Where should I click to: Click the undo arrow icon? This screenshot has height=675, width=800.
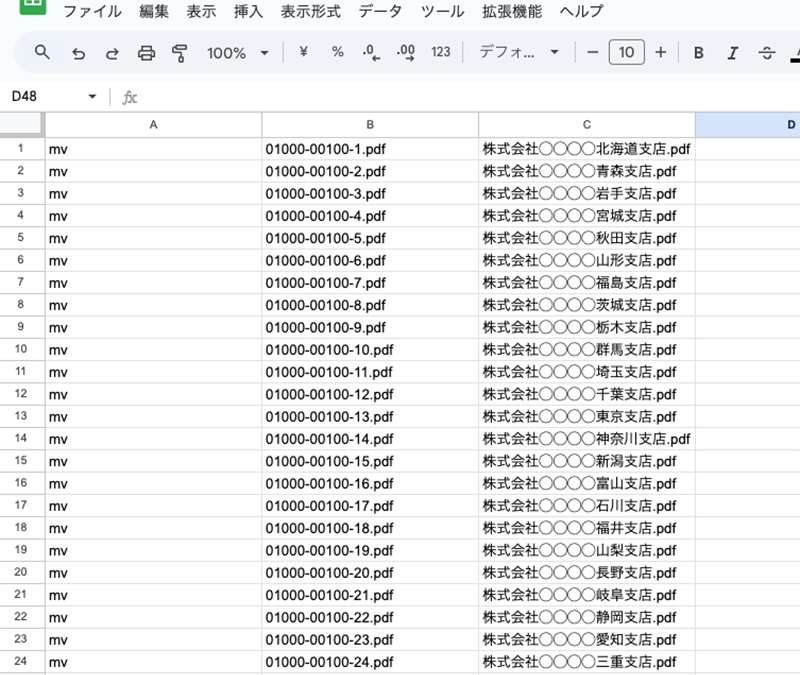click(x=78, y=52)
